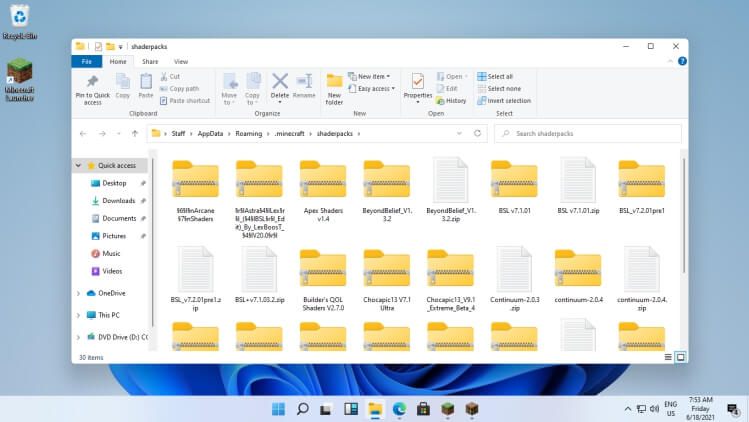Open Microsoft Store from the taskbar
Image resolution: width=749 pixels, height=422 pixels.
[x=423, y=409]
